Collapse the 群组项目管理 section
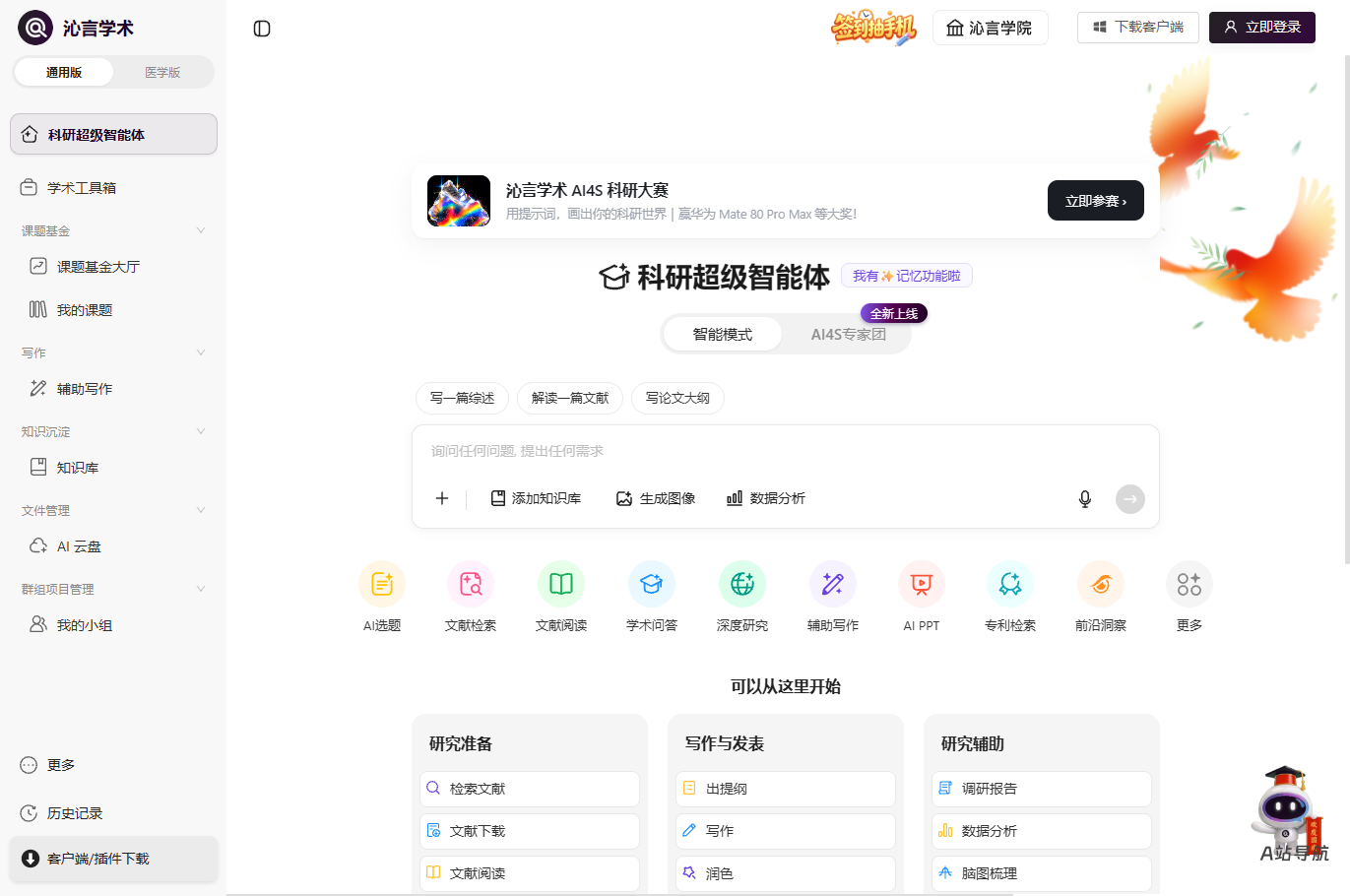Screen dimensions: 1350x896 201,589
